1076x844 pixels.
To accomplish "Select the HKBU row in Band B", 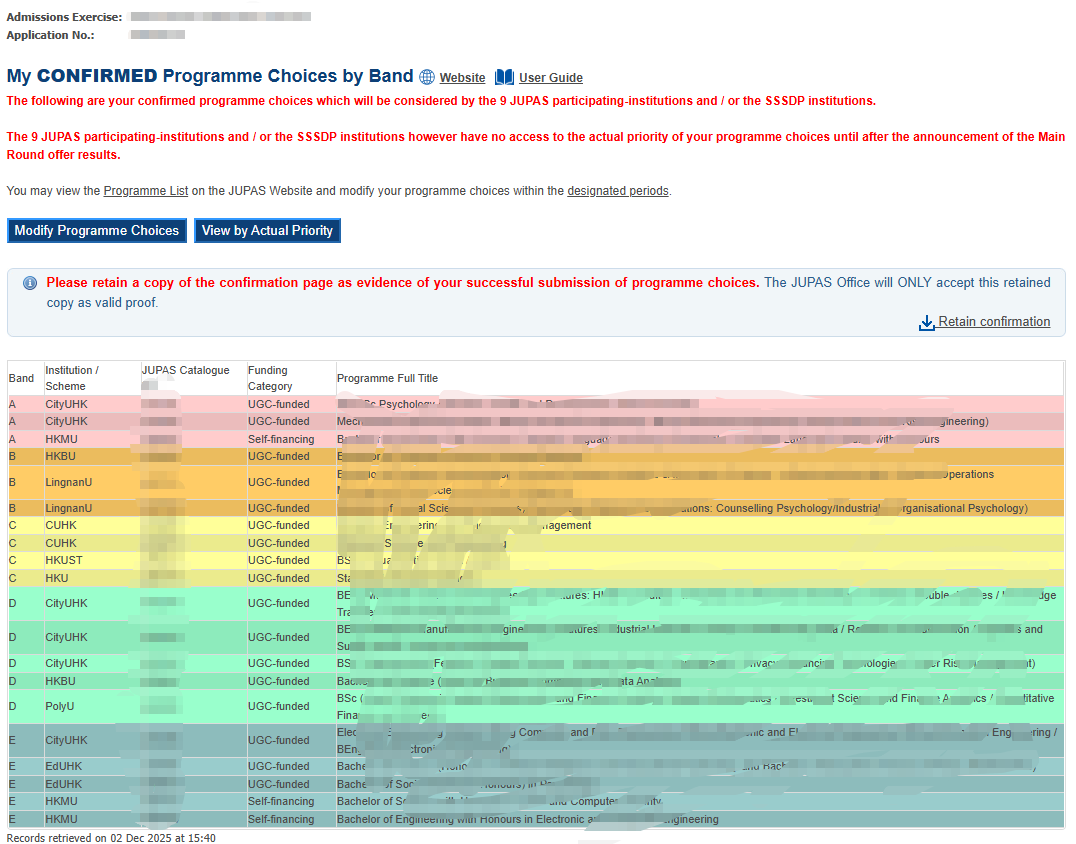I will pyautogui.click(x=60, y=457).
